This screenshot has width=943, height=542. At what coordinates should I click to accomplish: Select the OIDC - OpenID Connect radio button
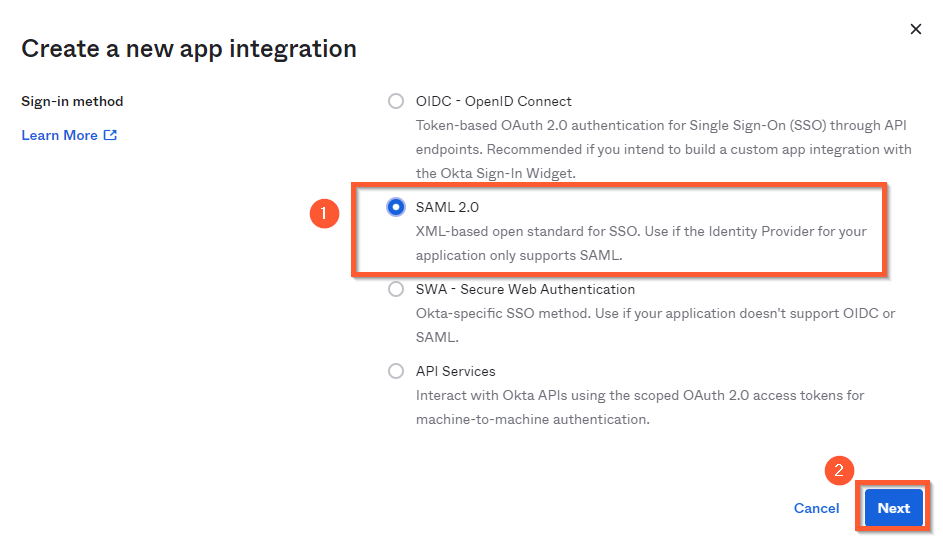396,101
